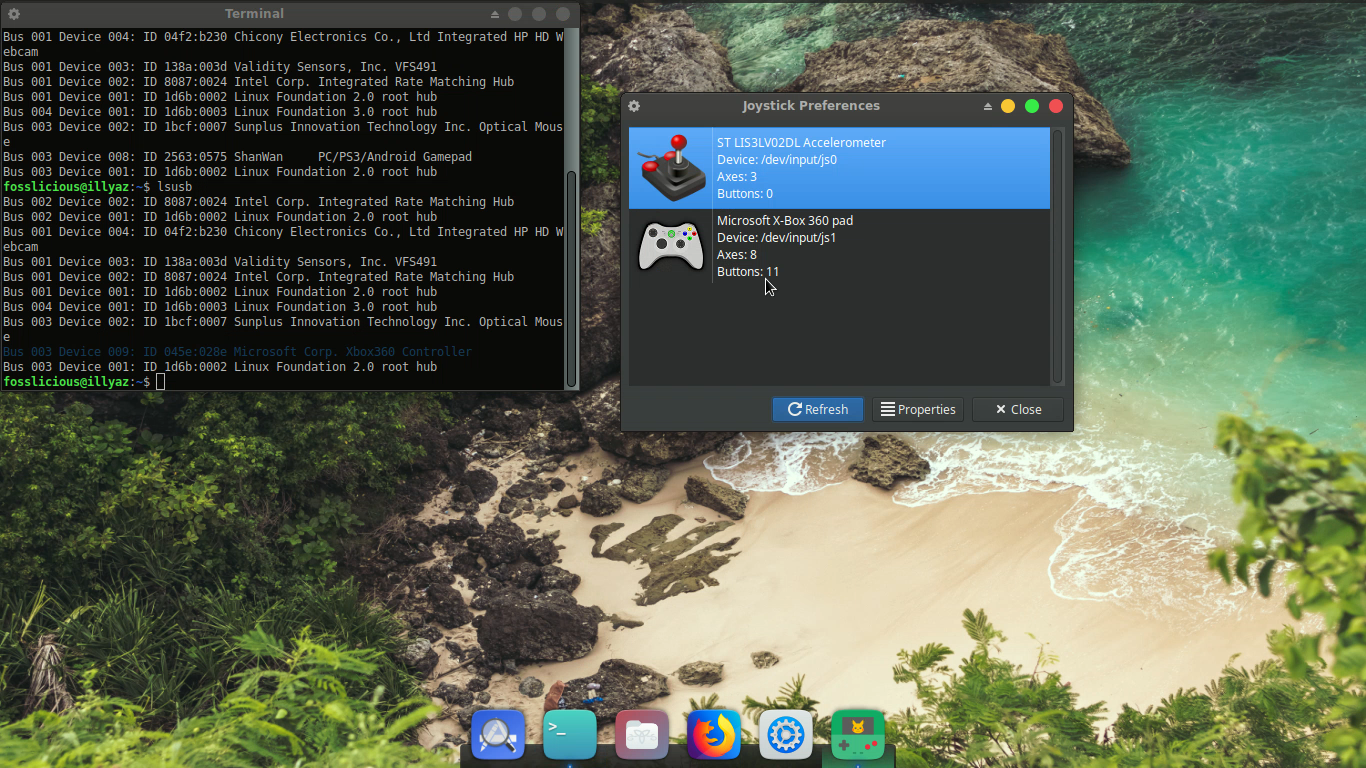Open the file manager icon in the dock
The width and height of the screenshot is (1366, 768).
click(x=642, y=736)
